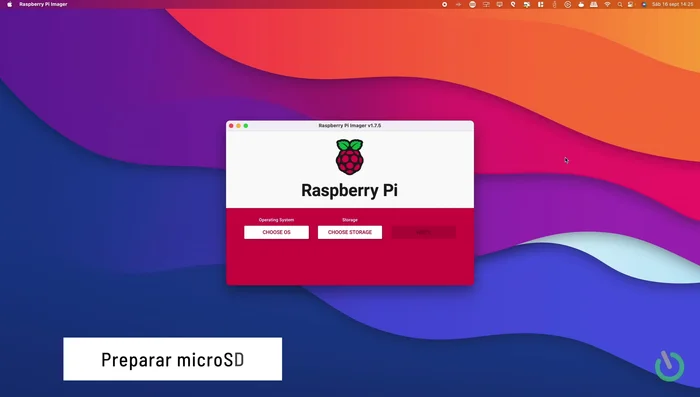Minimize the Imager window with yellow button
Viewport: 700px width, 397px height.
coord(238,126)
